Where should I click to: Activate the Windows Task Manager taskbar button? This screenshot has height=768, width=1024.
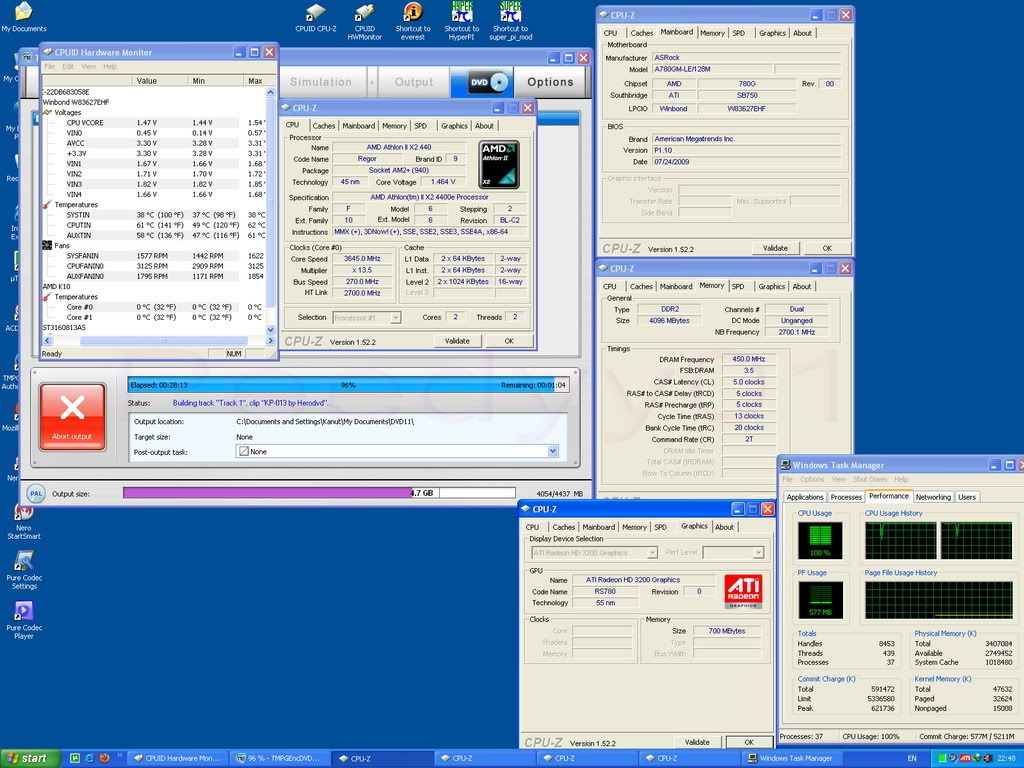click(x=790, y=758)
